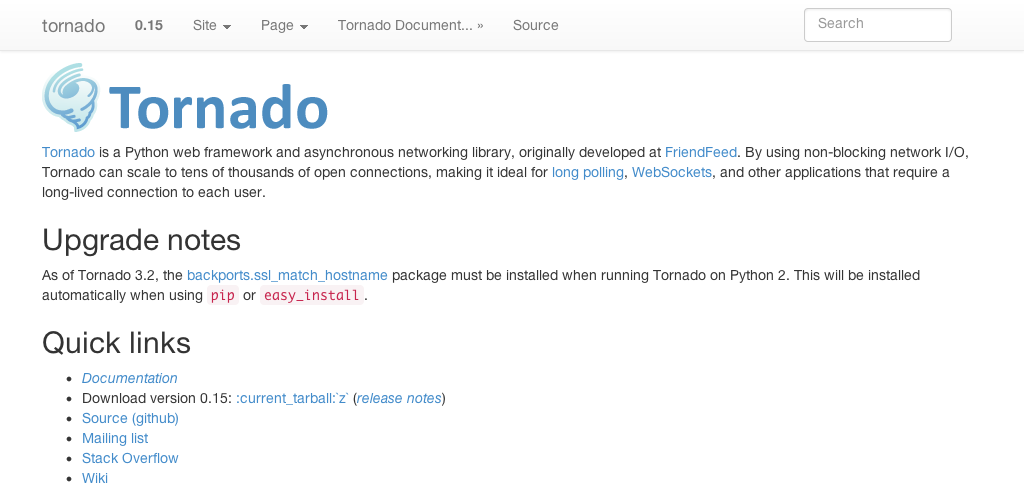The image size is (1024, 500).
Task: Open the Tornado link in intro paragraph
Action: click(x=68, y=153)
